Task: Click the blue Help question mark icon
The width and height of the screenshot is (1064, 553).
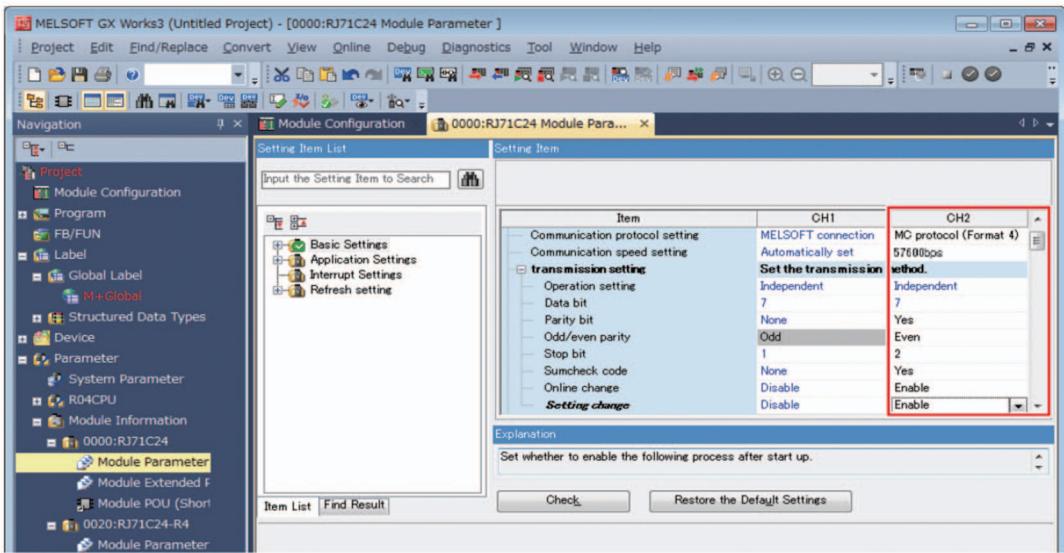Action: (132, 75)
